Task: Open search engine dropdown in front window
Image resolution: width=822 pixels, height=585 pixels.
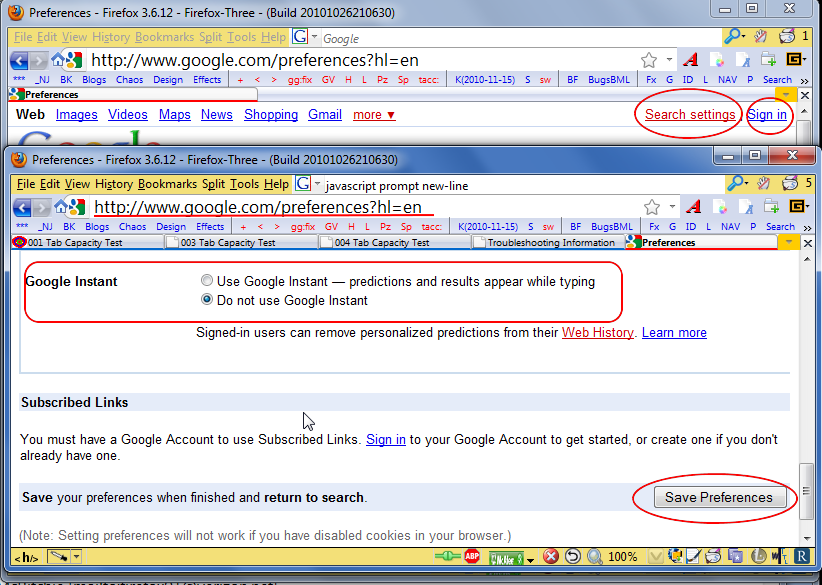Action: (317, 184)
